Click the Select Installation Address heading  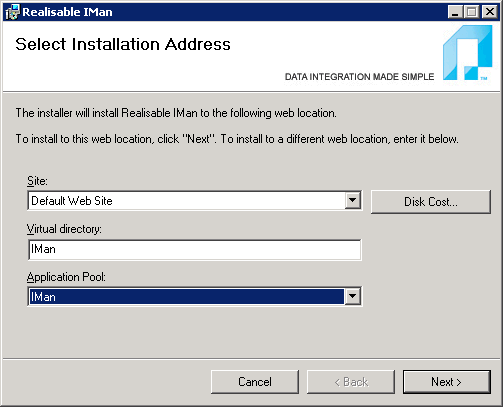(x=123, y=44)
